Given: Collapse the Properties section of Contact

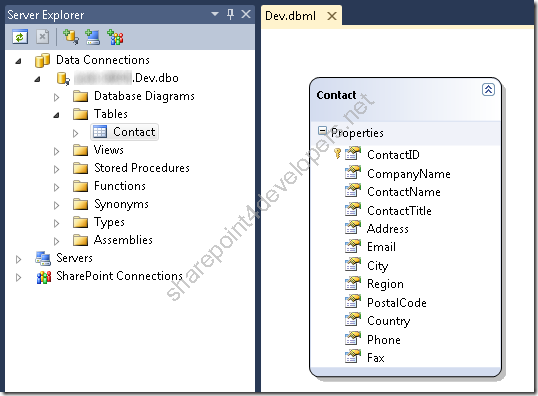Looking at the screenshot, I should pos(322,130).
